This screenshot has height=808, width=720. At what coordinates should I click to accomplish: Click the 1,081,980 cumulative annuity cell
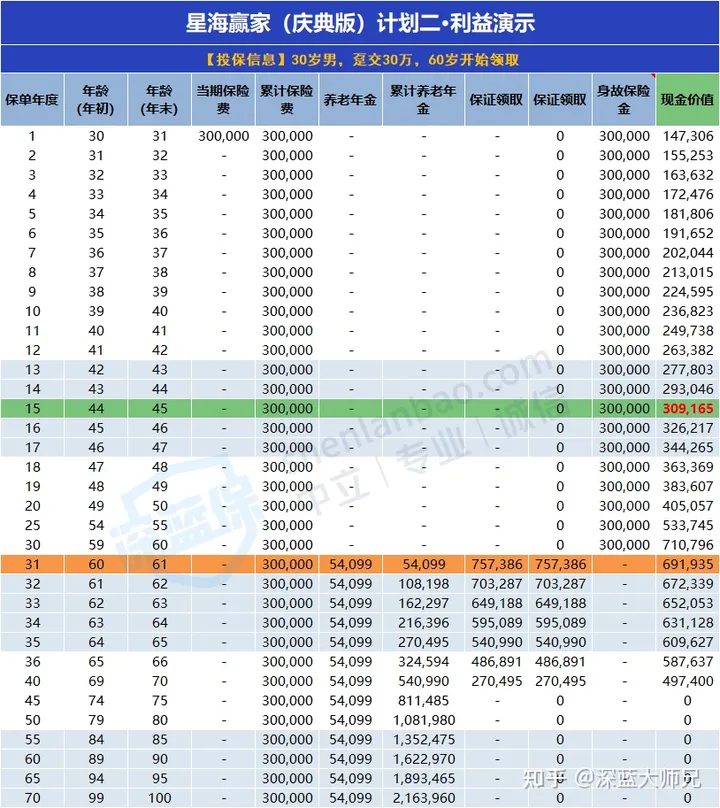(424, 720)
